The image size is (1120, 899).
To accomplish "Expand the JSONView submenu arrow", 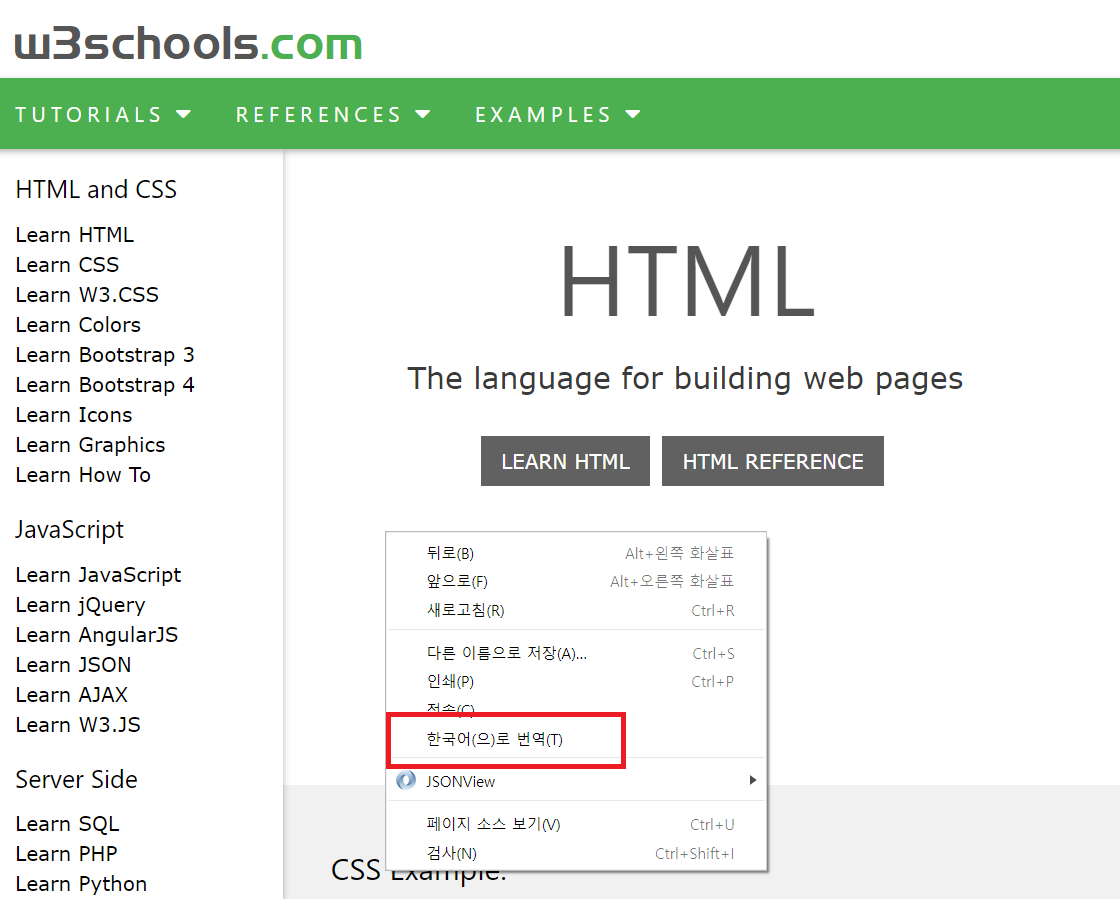I will [x=752, y=780].
